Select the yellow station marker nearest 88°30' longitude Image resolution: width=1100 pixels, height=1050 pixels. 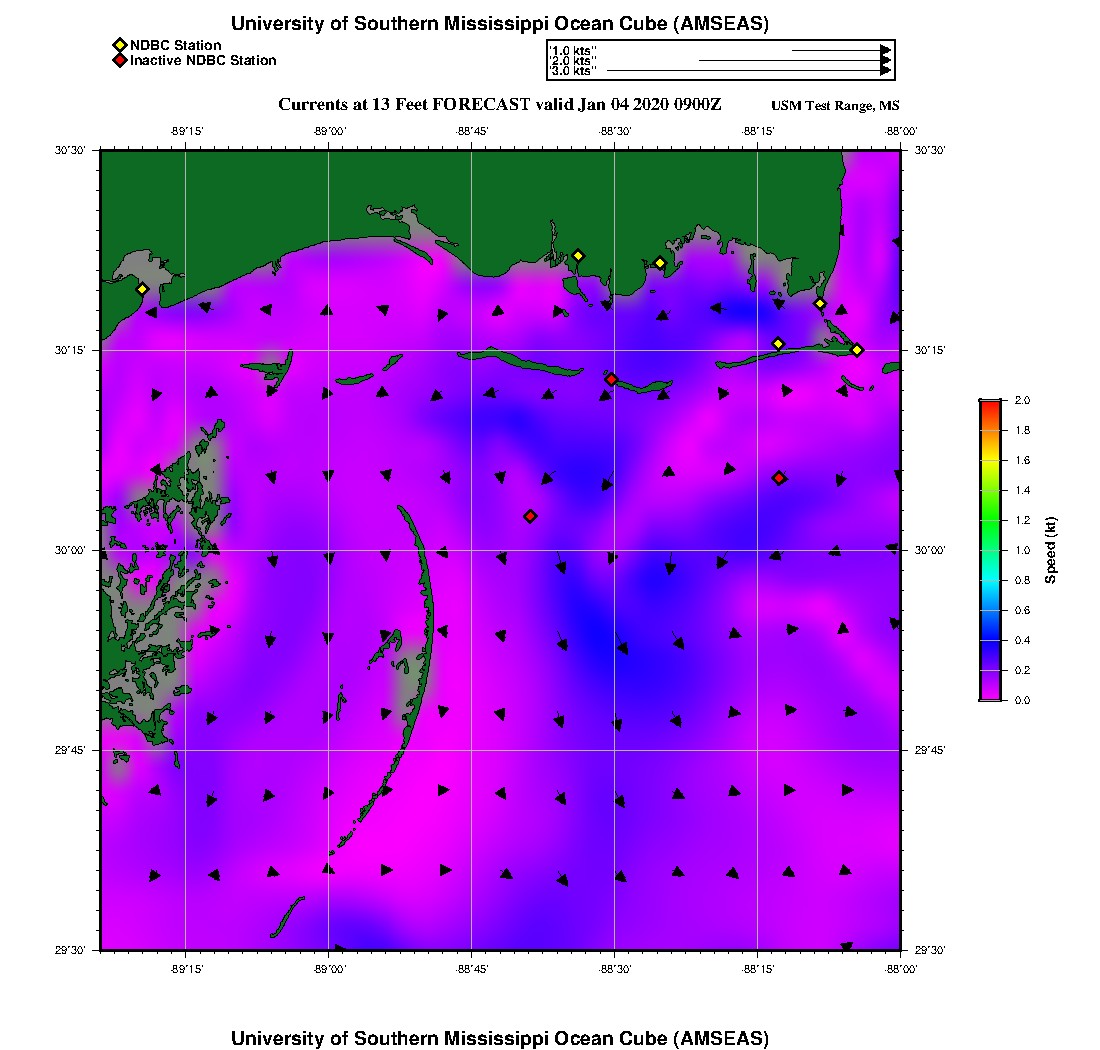pyautogui.click(x=577, y=255)
